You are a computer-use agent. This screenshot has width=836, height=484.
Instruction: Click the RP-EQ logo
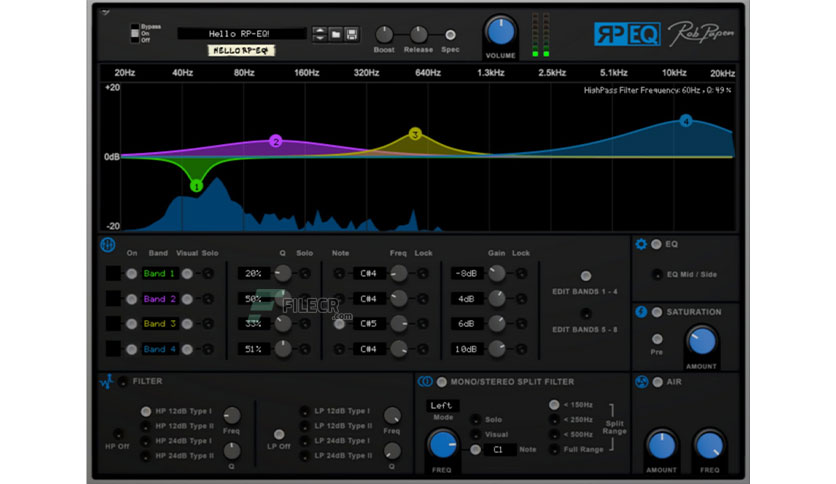[x=627, y=35]
